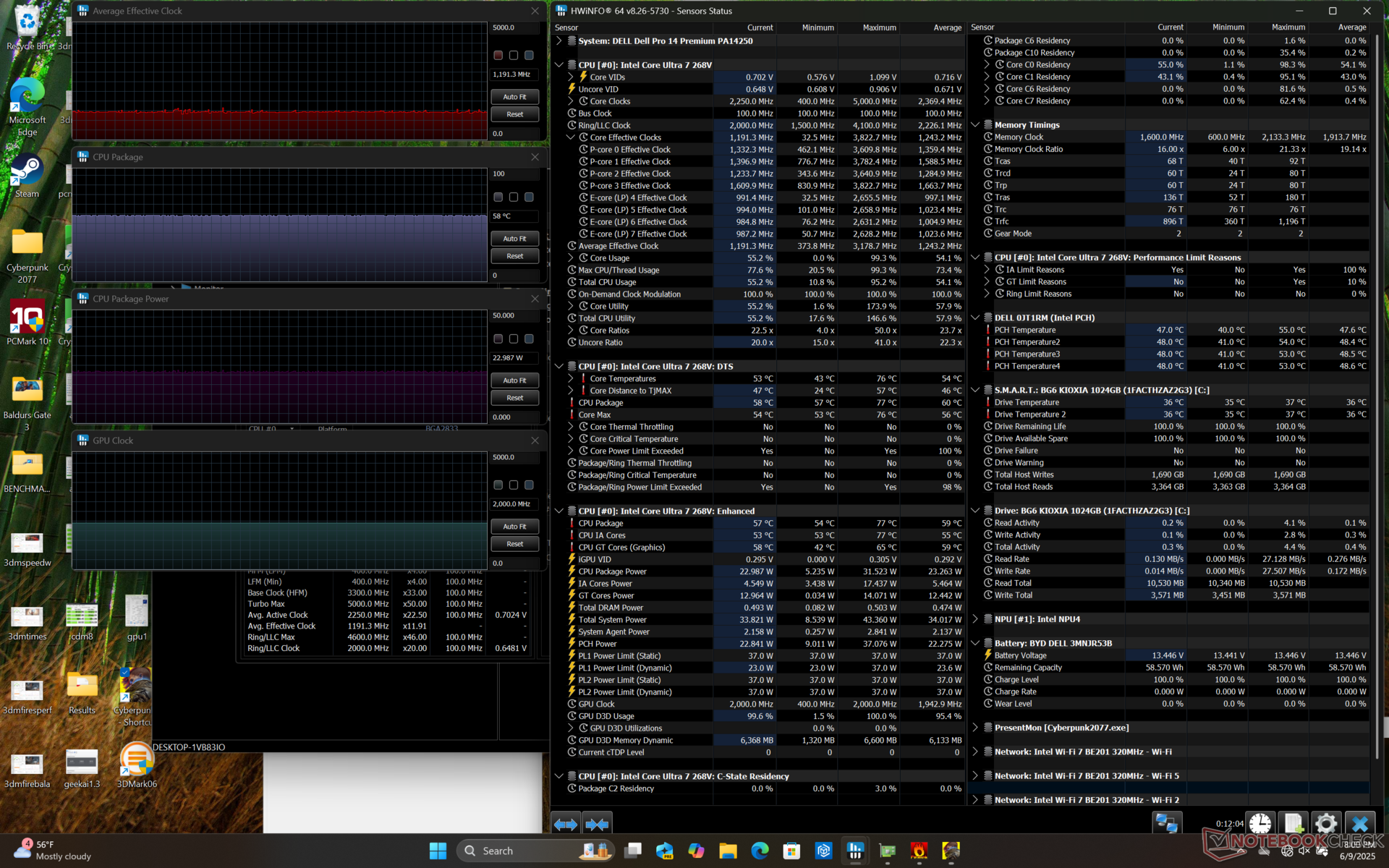Close sensors with blue X icon
Image resolution: width=1389 pixels, height=868 pixels.
[1359, 824]
